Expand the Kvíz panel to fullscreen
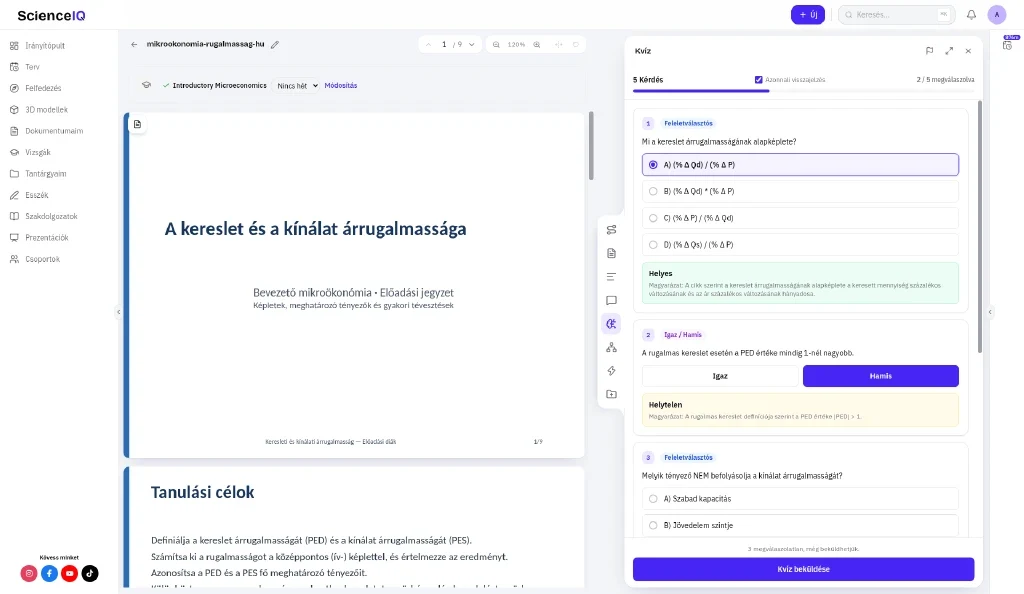The width and height of the screenshot is (1024, 594). tap(949, 51)
